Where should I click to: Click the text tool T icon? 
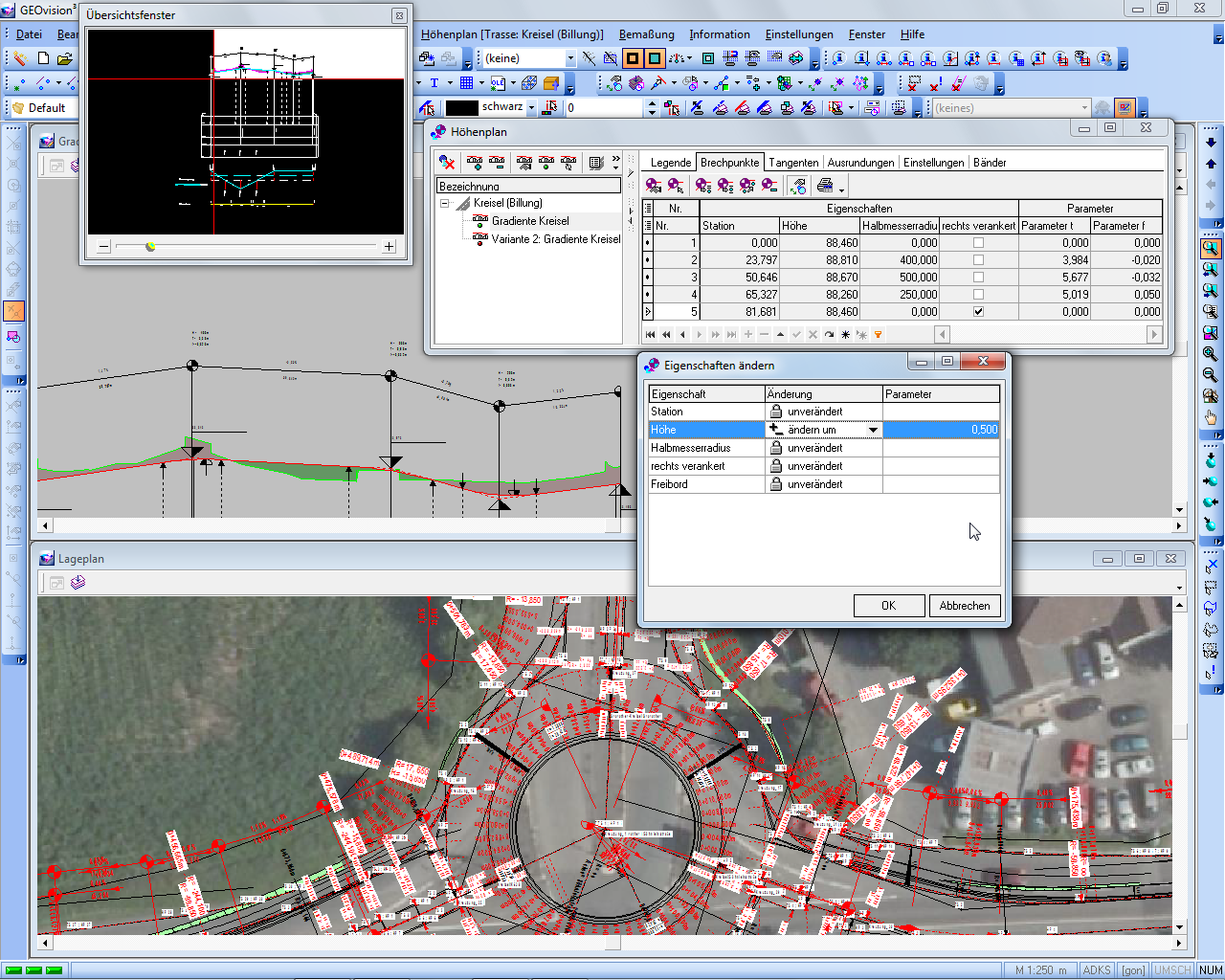[x=434, y=83]
